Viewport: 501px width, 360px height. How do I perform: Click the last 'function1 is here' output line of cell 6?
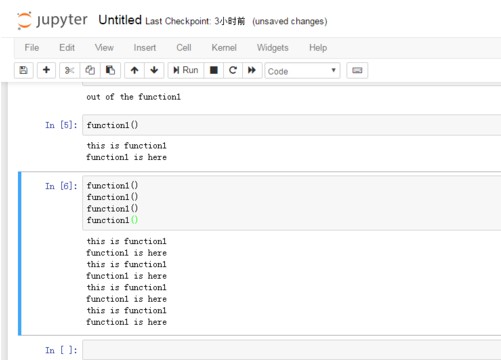(x=126, y=322)
